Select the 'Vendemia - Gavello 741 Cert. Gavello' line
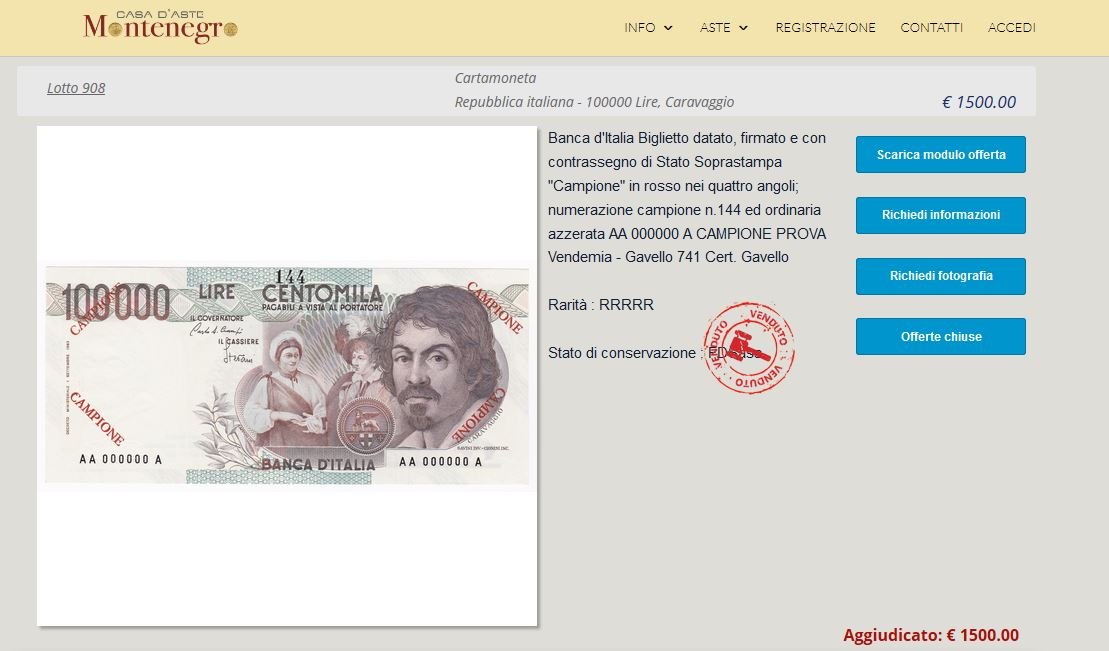 click(668, 257)
